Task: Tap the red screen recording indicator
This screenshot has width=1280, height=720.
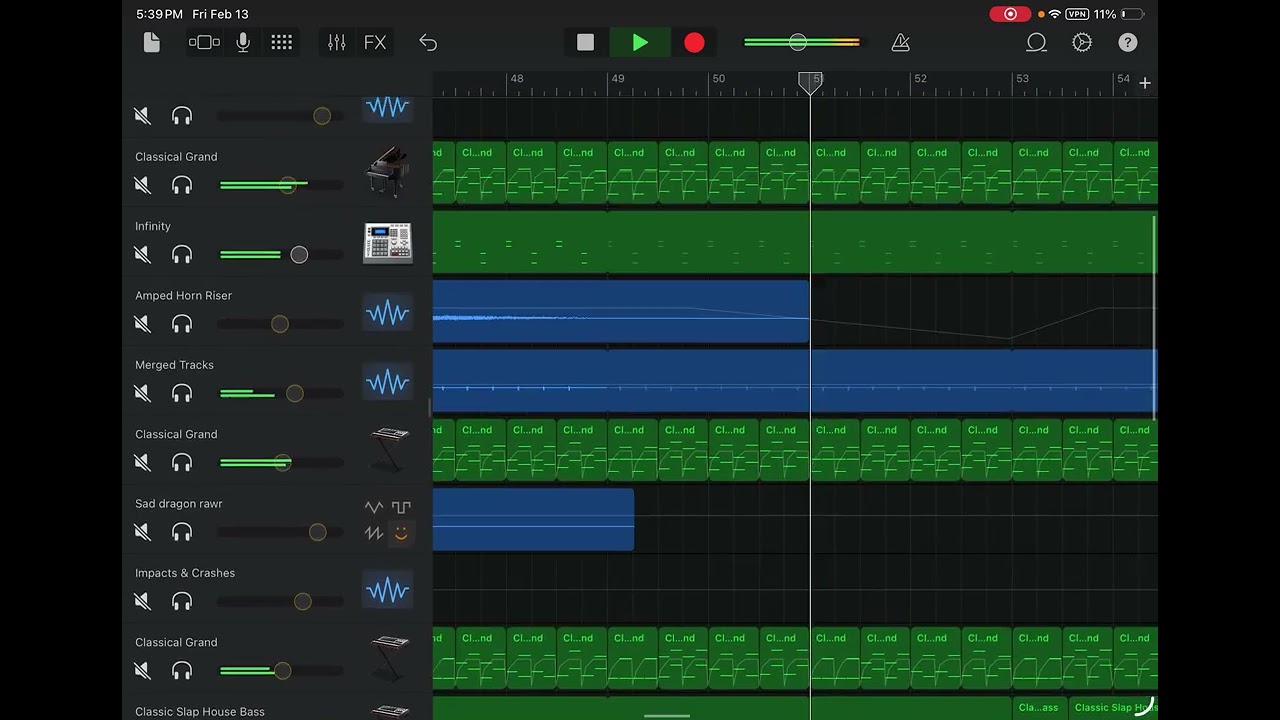Action: coord(1010,14)
